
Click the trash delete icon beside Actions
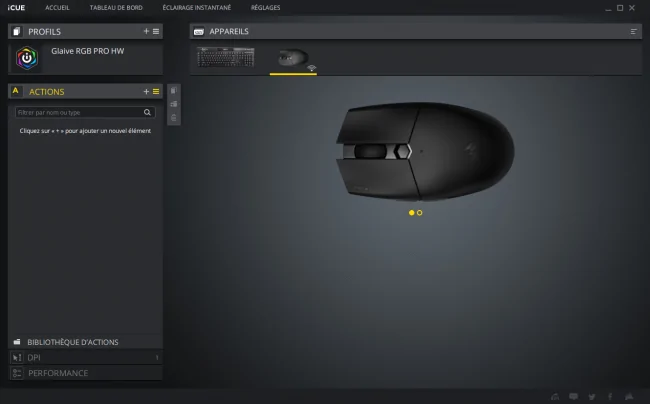[x=174, y=118]
